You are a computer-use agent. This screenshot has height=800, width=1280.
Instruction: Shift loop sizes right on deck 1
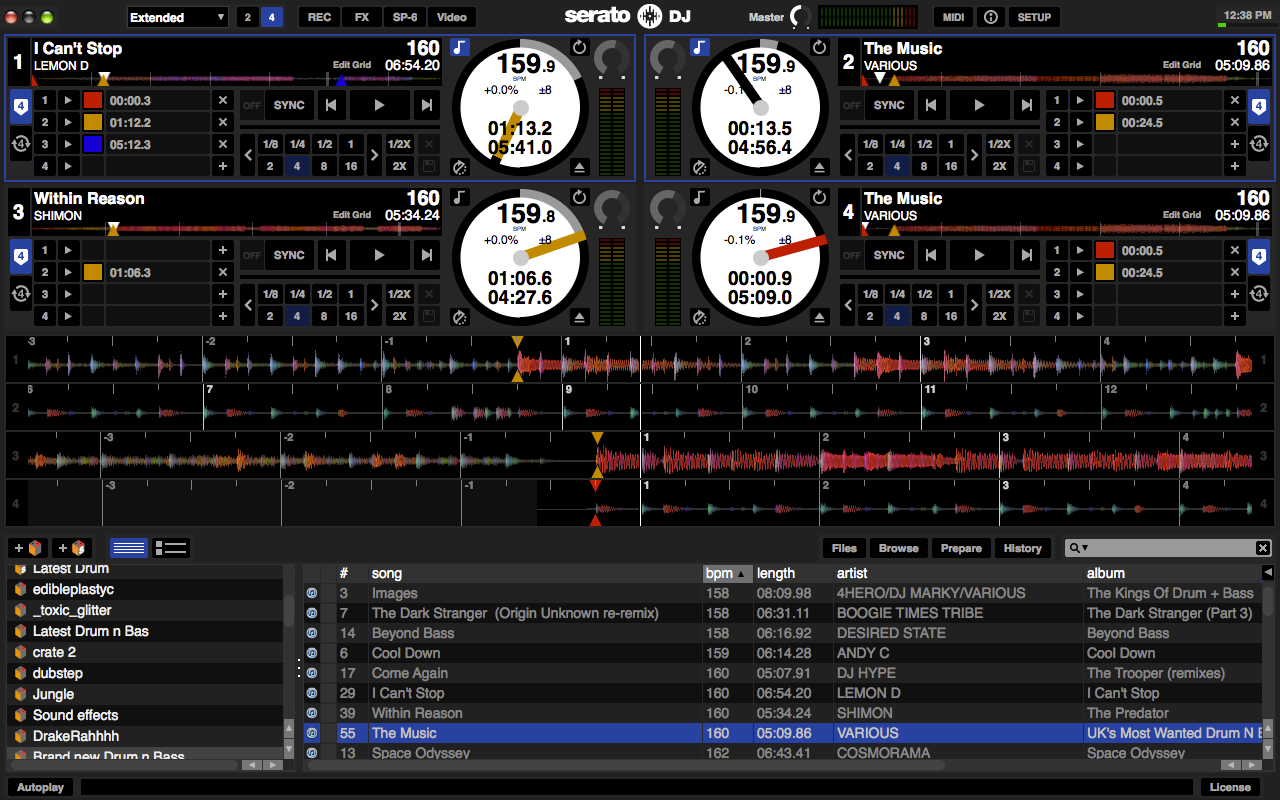pyautogui.click(x=374, y=155)
